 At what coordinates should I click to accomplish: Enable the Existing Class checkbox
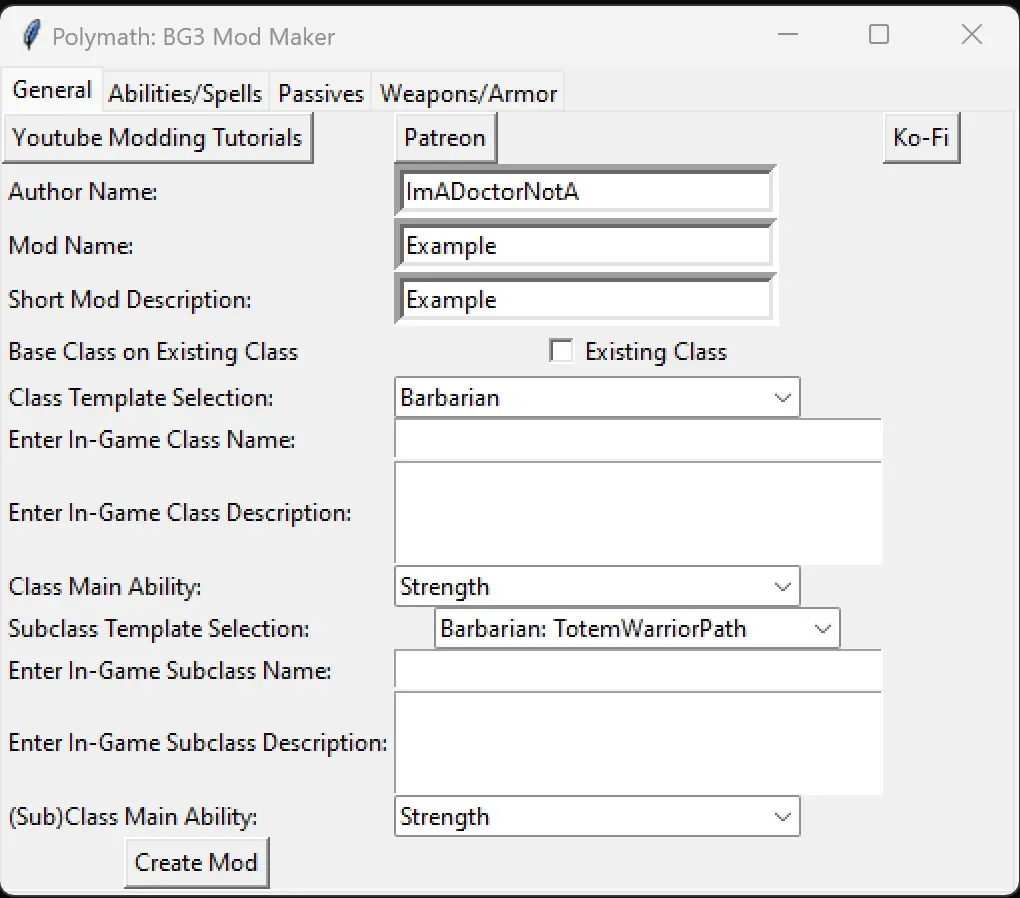point(561,351)
